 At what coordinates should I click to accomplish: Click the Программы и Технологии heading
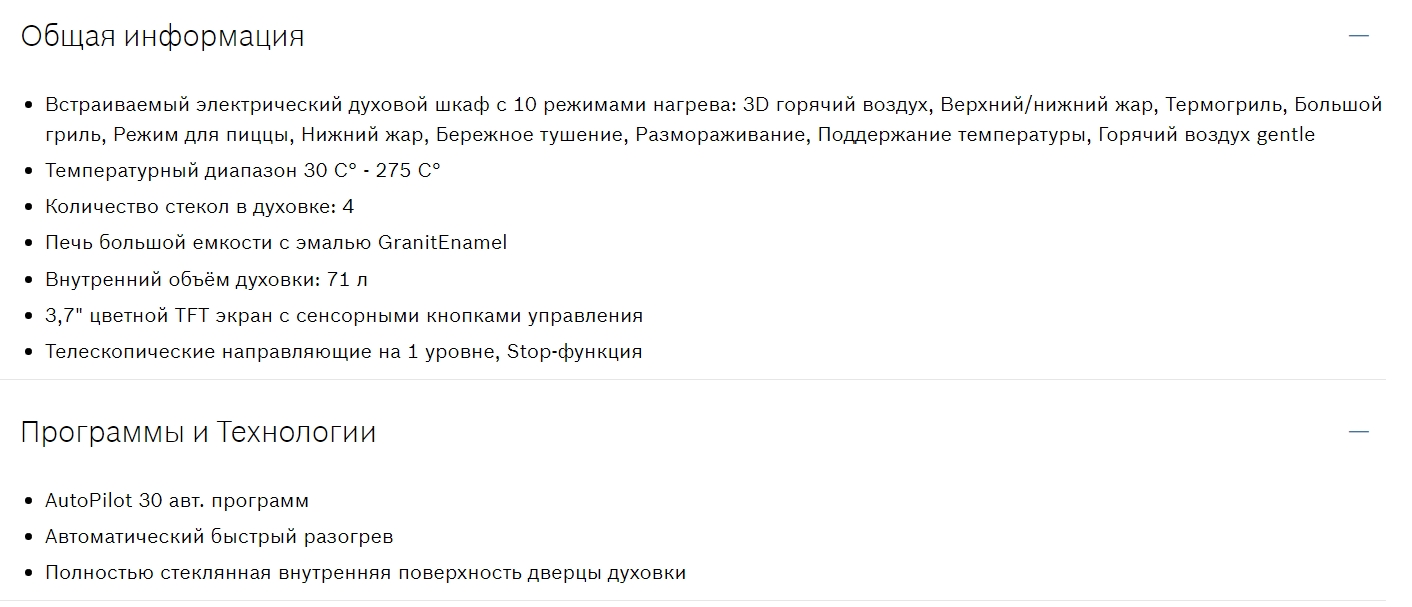198,433
